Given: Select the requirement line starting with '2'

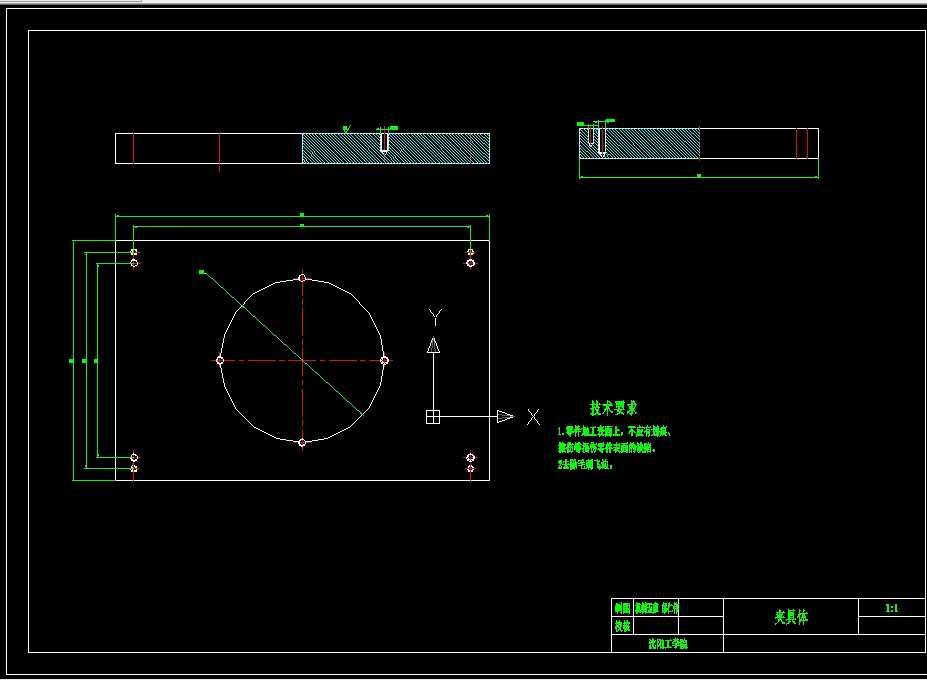Looking at the screenshot, I should click(585, 465).
